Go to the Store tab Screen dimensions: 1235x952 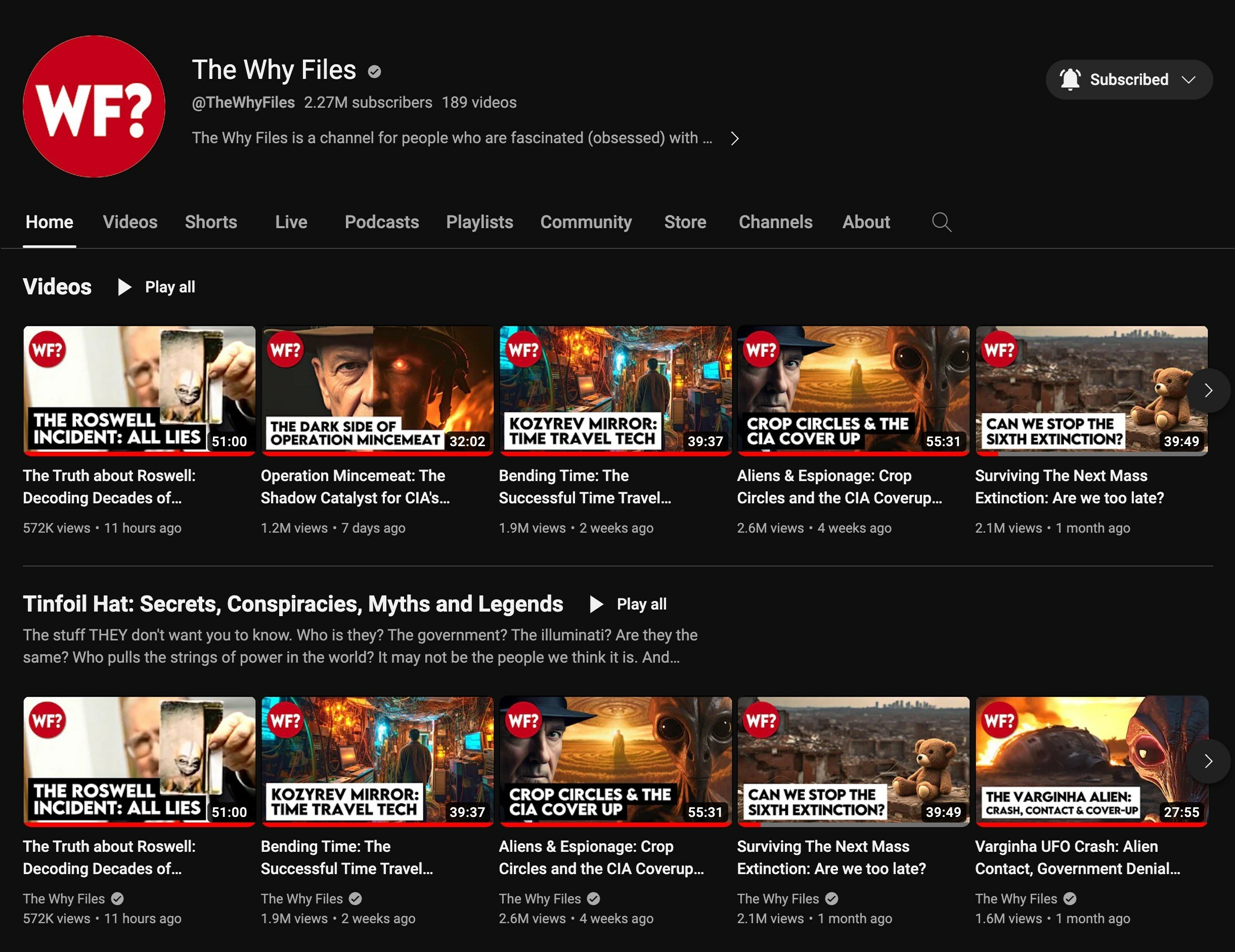(x=685, y=222)
